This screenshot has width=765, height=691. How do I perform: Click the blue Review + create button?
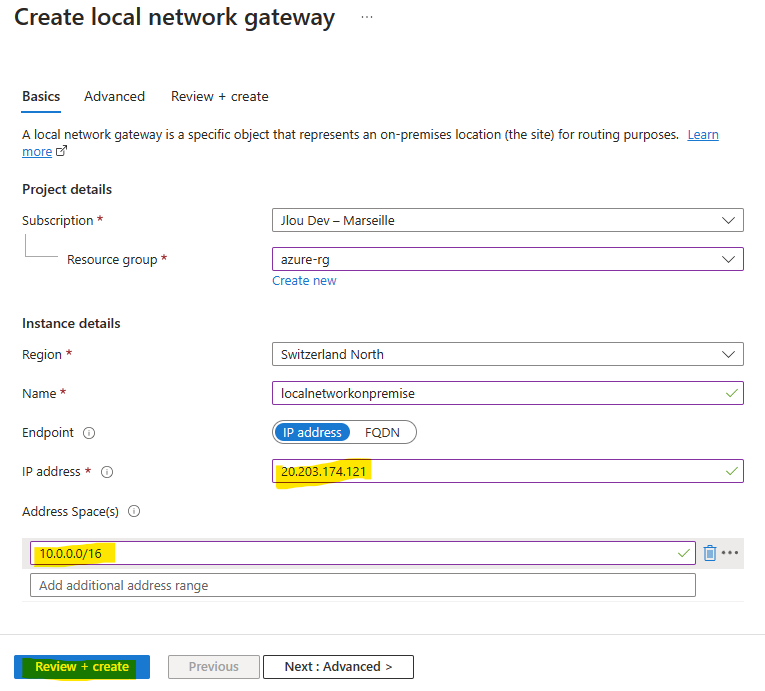[x=82, y=667]
